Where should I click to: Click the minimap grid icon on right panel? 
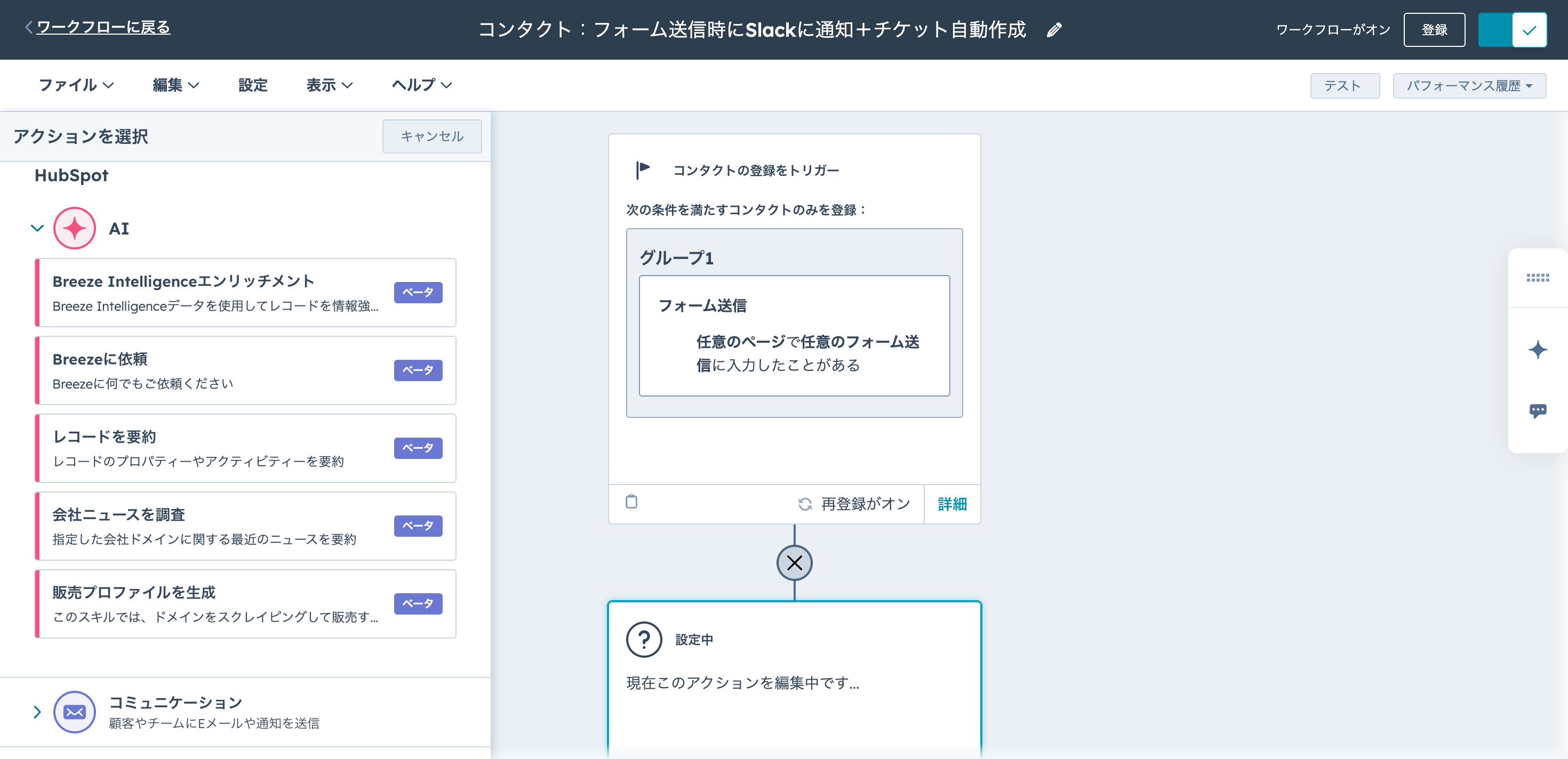pyautogui.click(x=1538, y=277)
